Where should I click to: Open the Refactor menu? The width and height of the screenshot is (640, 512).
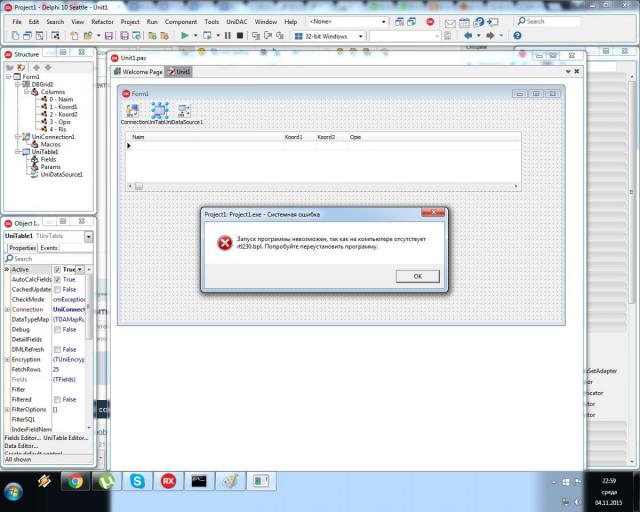[102, 22]
